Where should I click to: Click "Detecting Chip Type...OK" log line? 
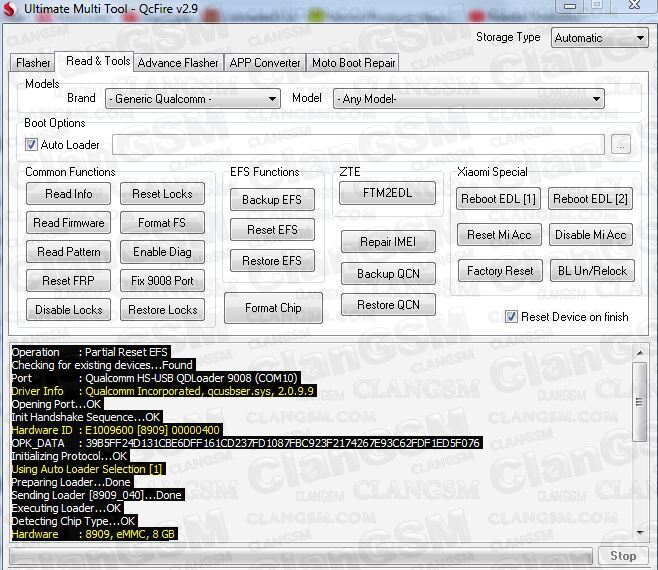coord(73,521)
